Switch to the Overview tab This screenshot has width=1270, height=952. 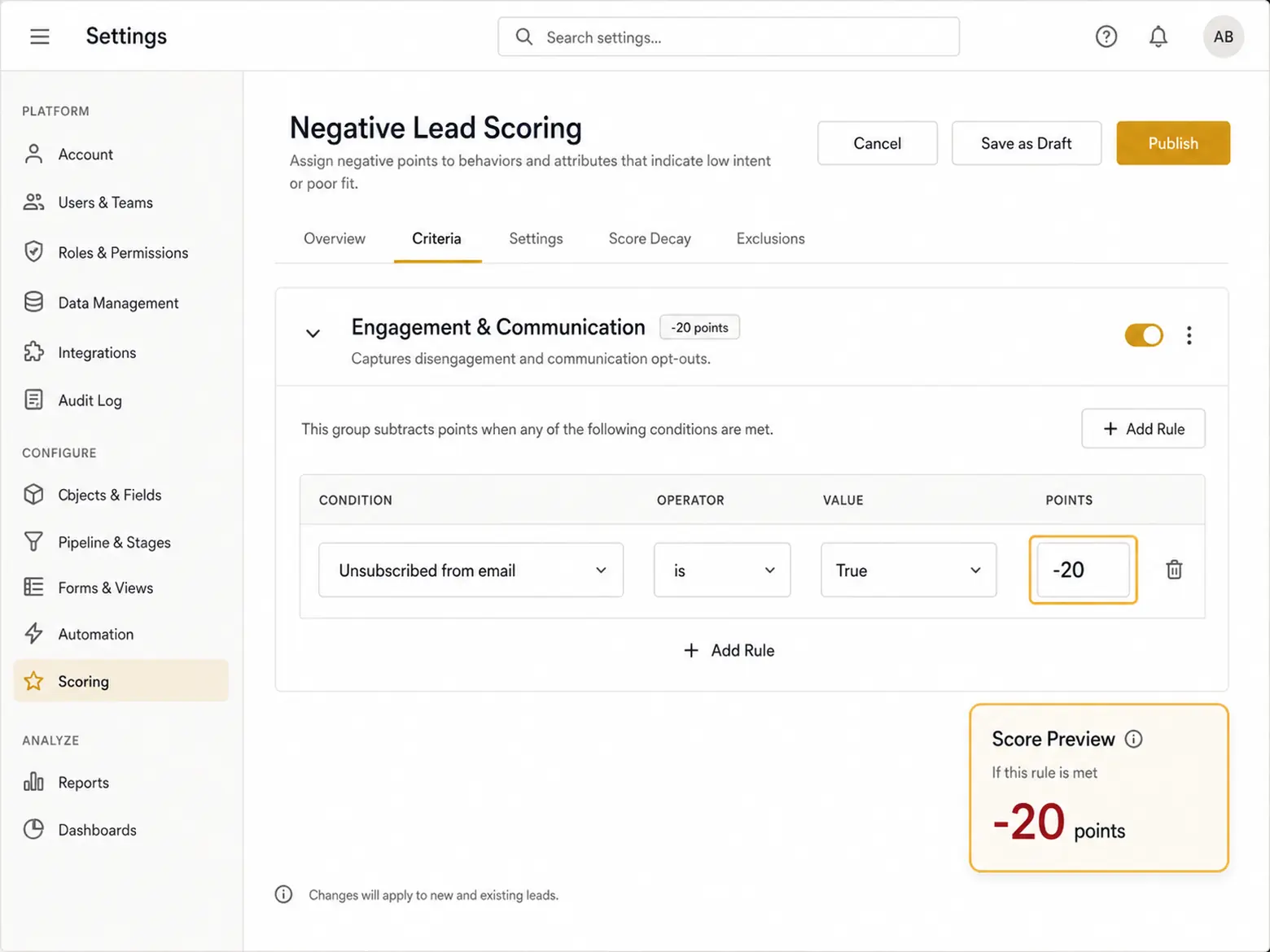tap(335, 238)
